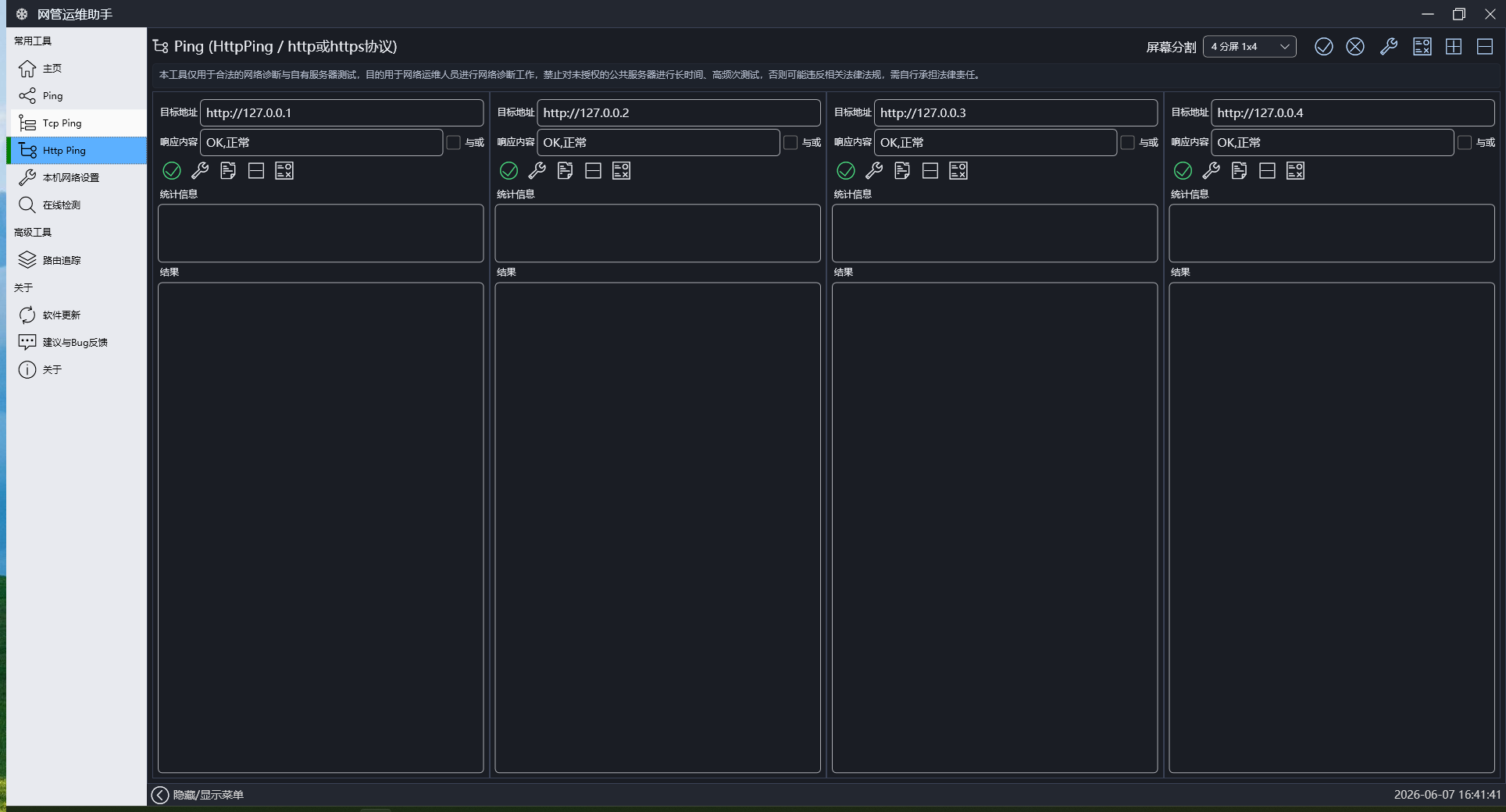Open 主页 in the sidebar
1506x812 pixels.
tap(77, 69)
